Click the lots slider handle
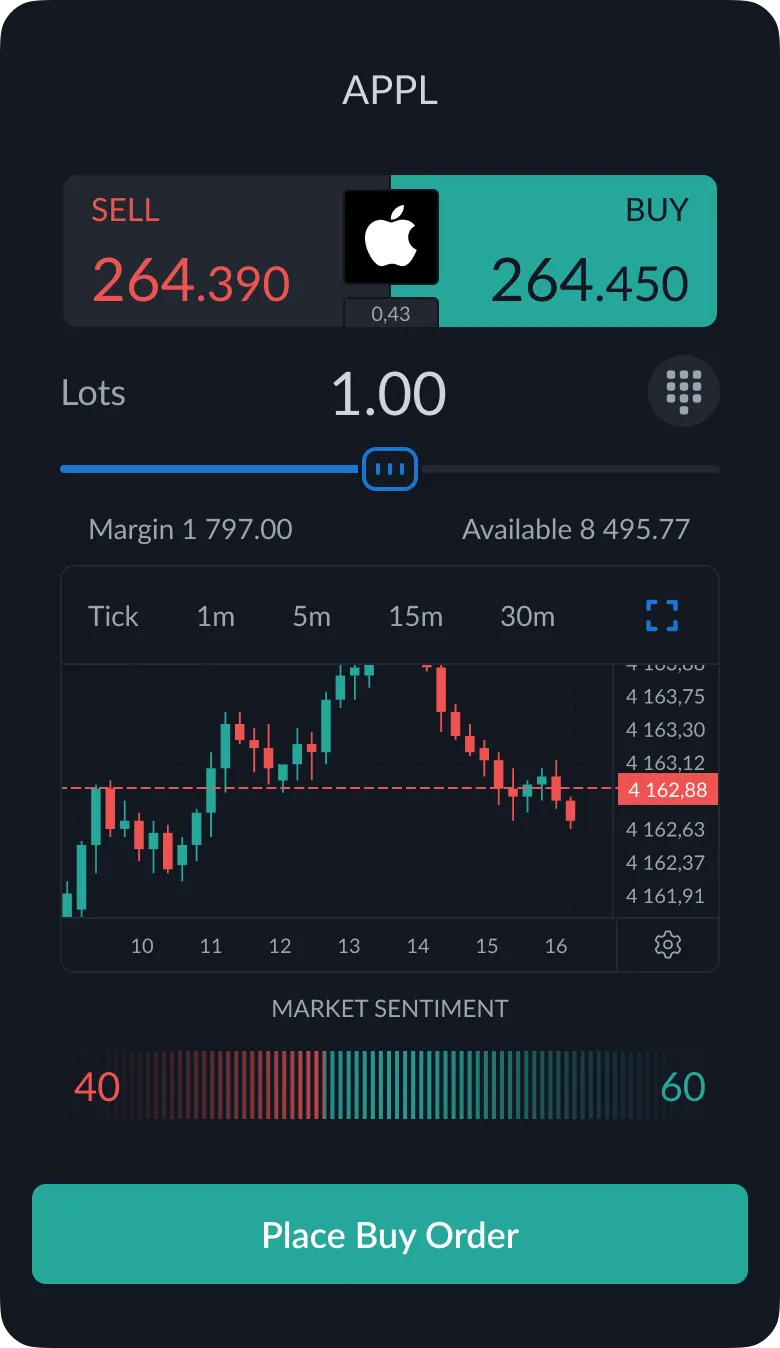This screenshot has height=1348, width=780. (390, 468)
